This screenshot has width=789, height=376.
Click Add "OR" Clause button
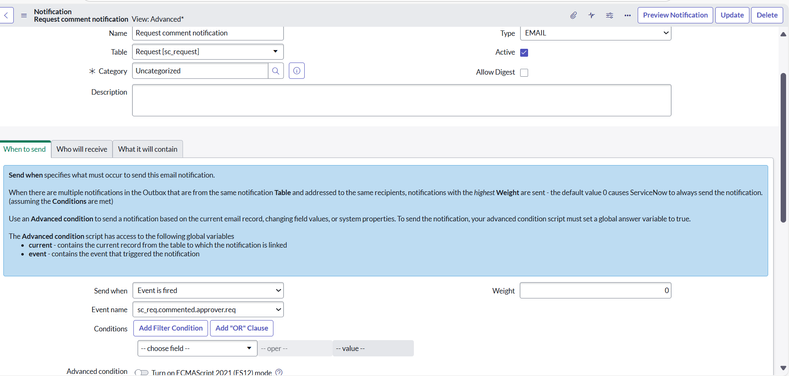242,328
